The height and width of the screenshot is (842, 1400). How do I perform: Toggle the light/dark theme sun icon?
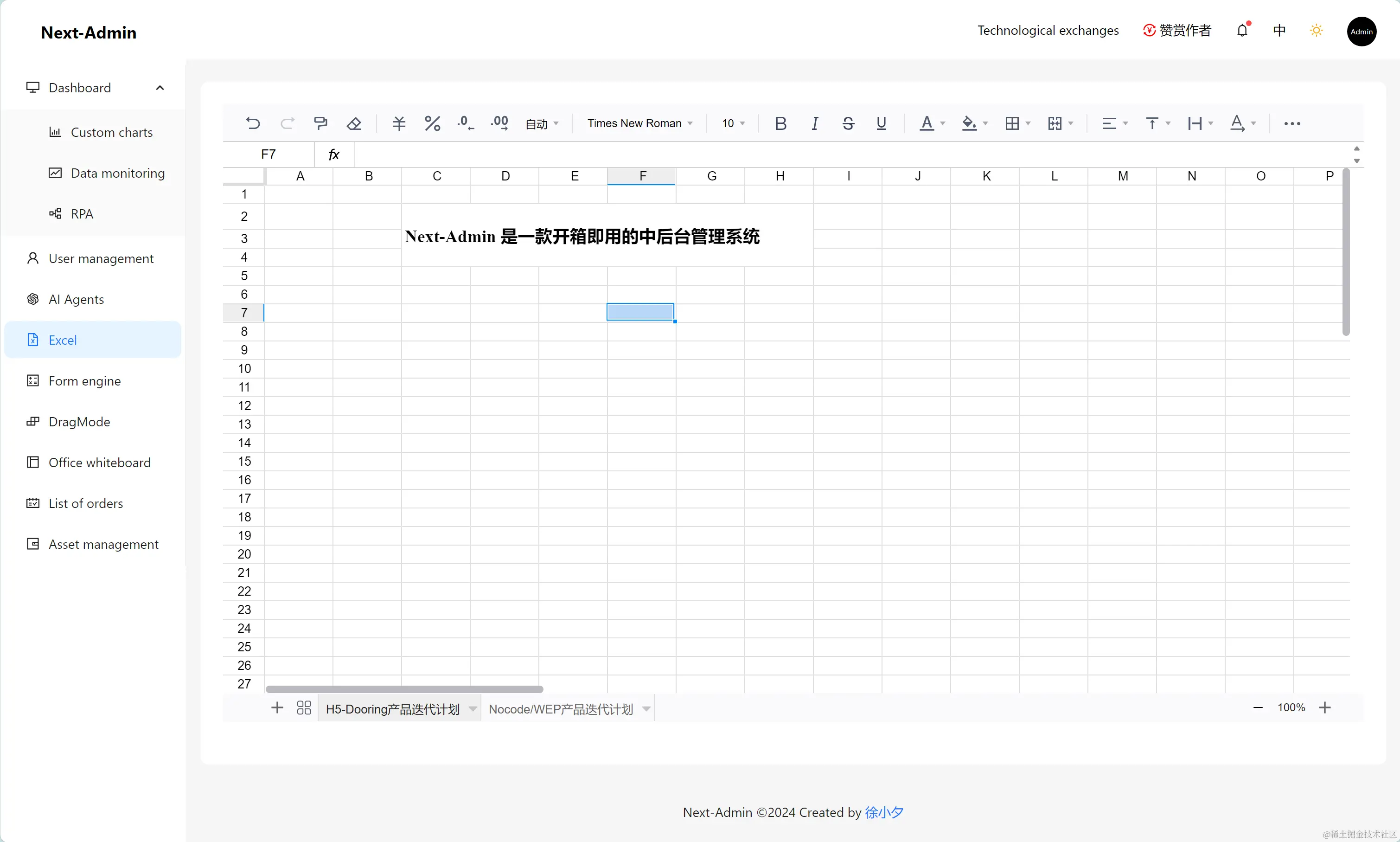(x=1316, y=31)
